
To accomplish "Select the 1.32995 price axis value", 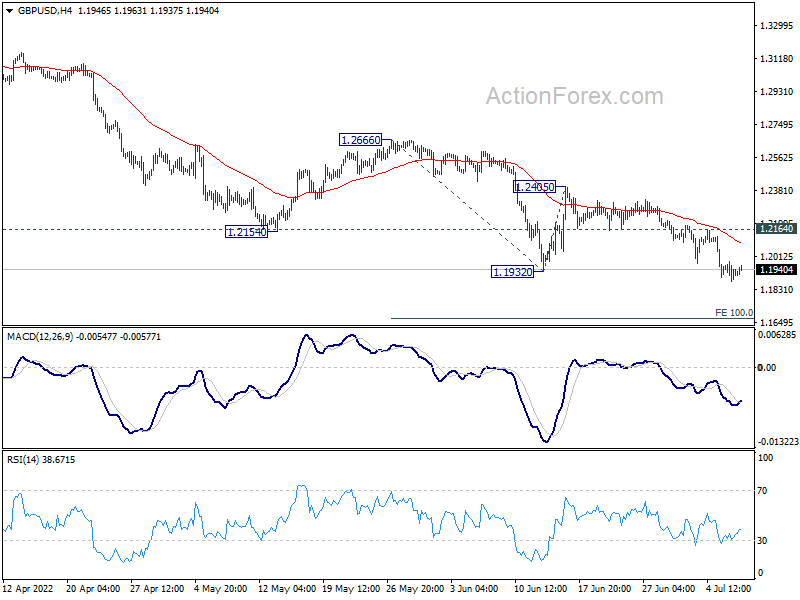I will point(777,26).
